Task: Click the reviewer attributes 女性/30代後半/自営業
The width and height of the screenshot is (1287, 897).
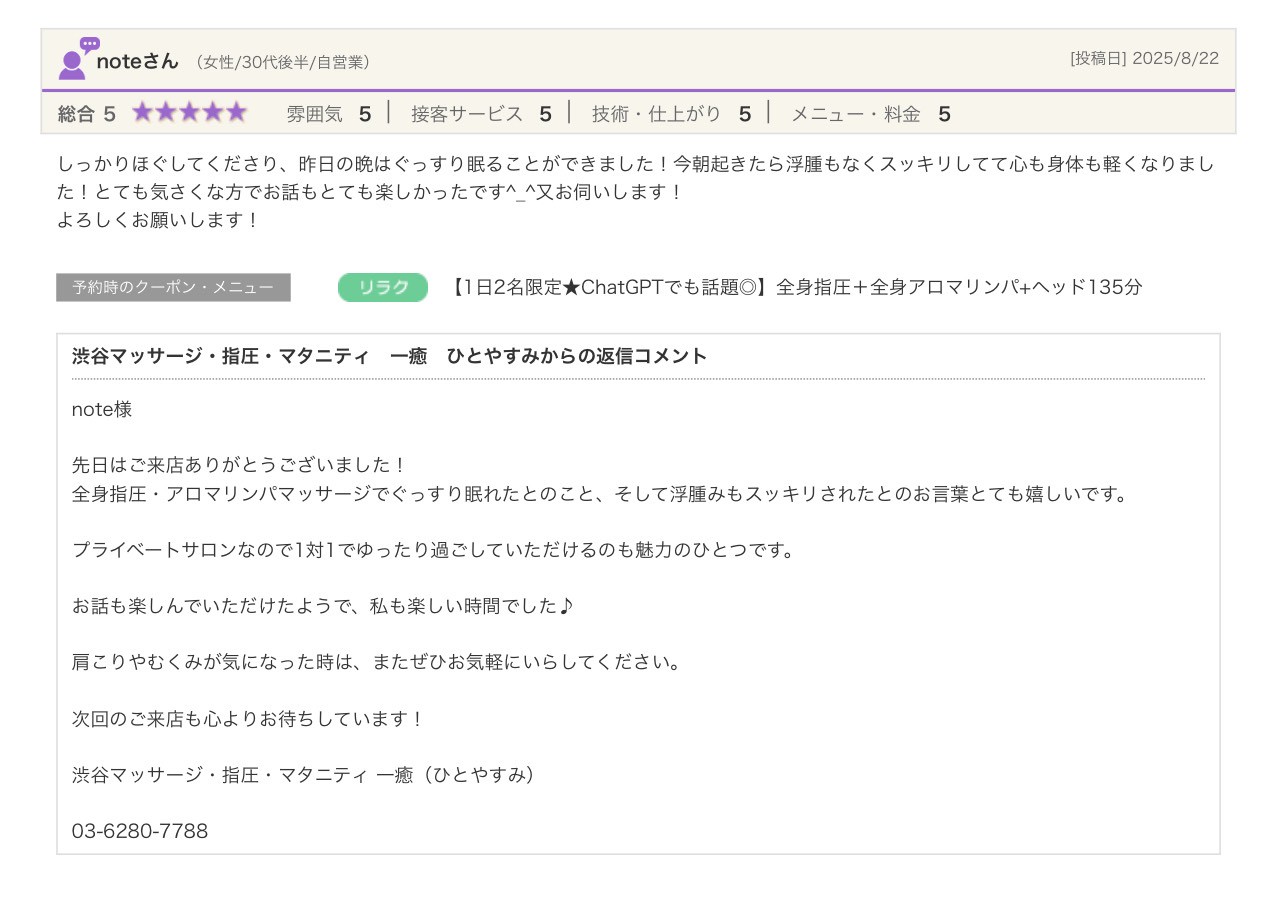Action: 283,62
